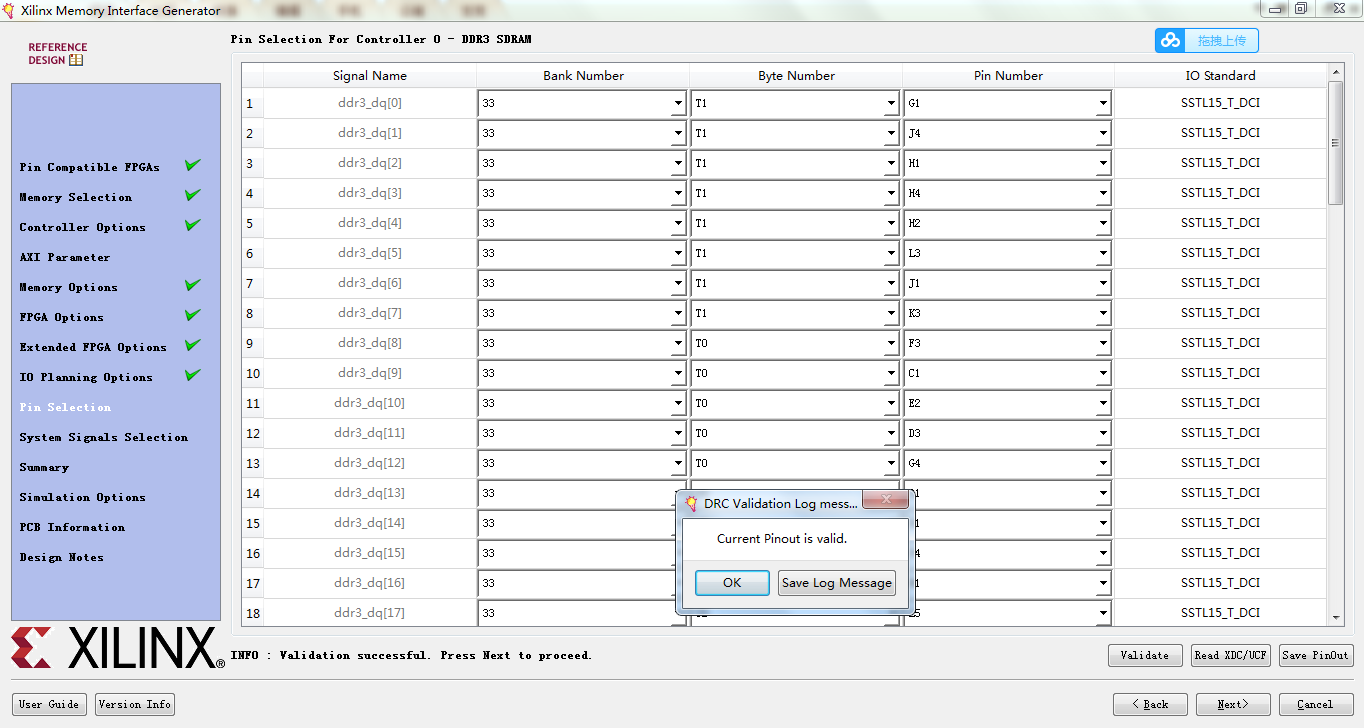Image resolution: width=1364 pixels, height=728 pixels.
Task: Open the Byte Number dropdown for ddr3_dq[10]
Action: point(891,403)
